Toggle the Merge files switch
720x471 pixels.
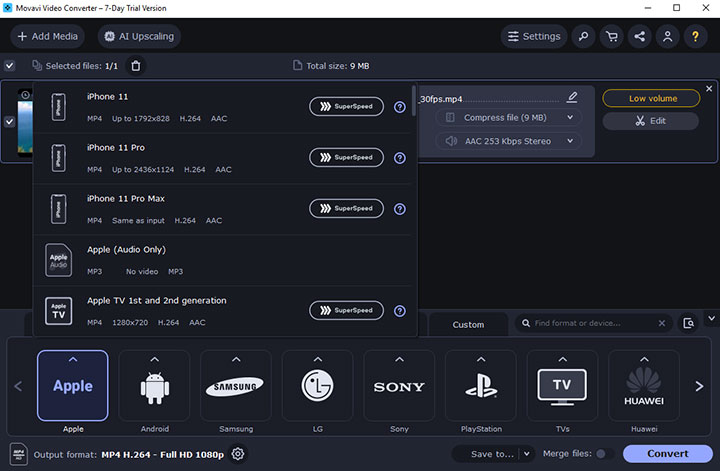point(604,454)
